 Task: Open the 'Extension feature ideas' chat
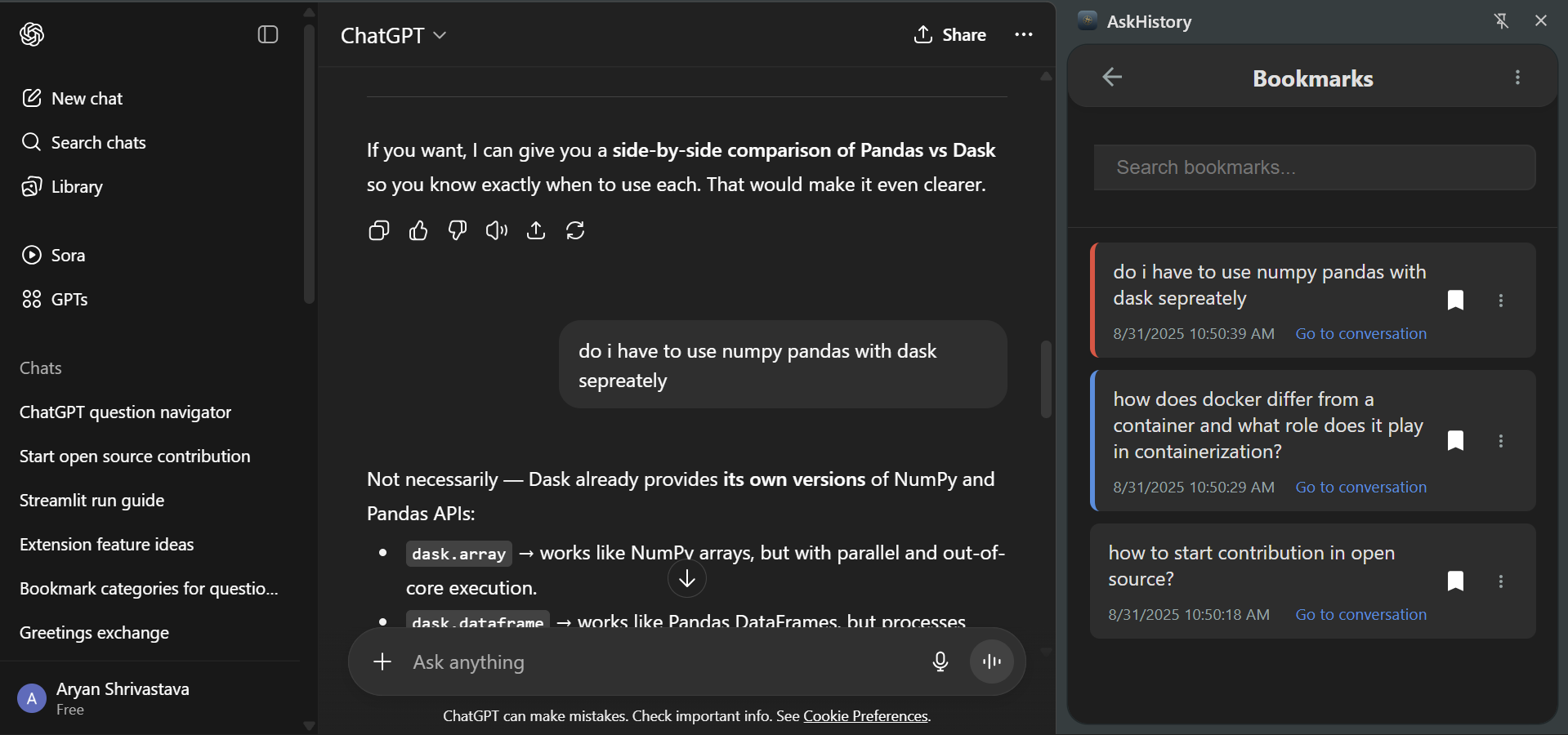tap(107, 545)
